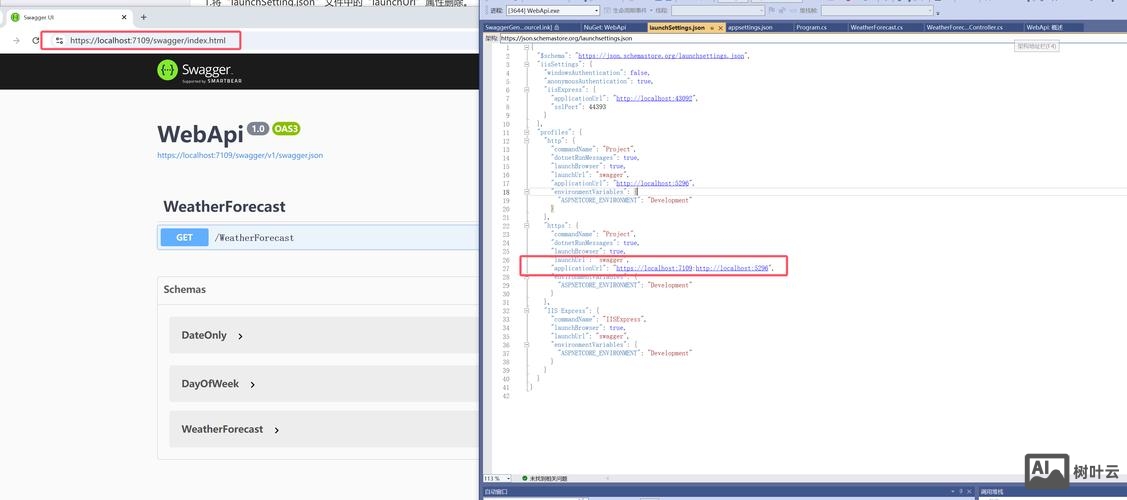
Task: Switch to the appsettings.json tab
Action: [750, 27]
